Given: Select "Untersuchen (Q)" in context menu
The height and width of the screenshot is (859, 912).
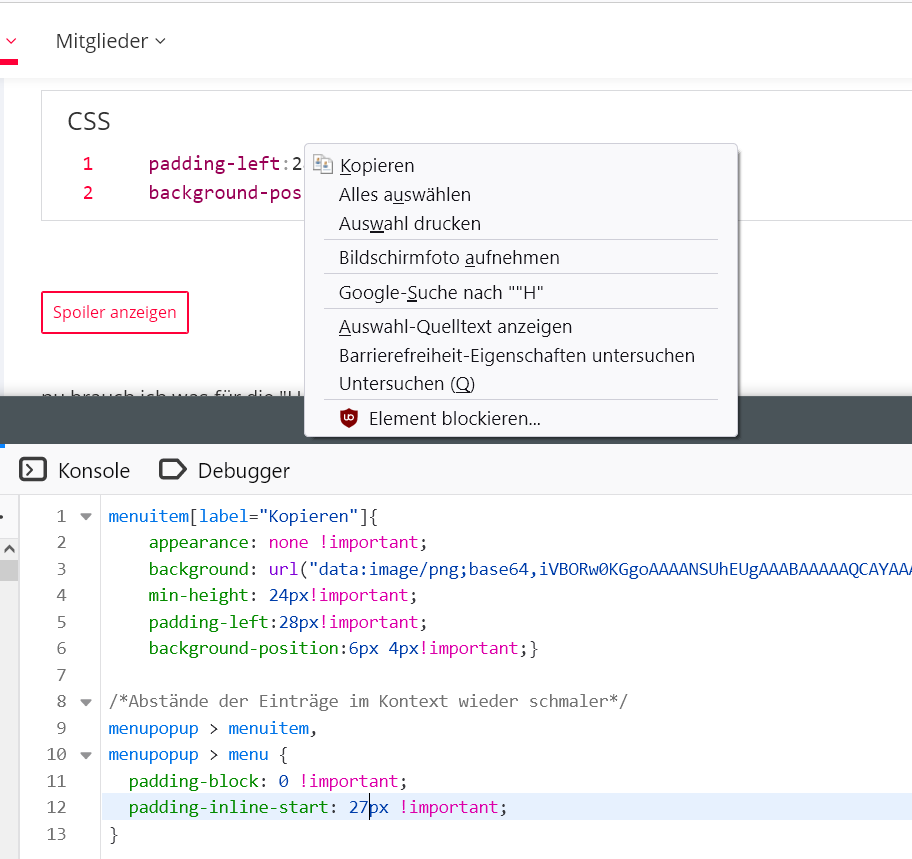Looking at the screenshot, I should point(406,384).
